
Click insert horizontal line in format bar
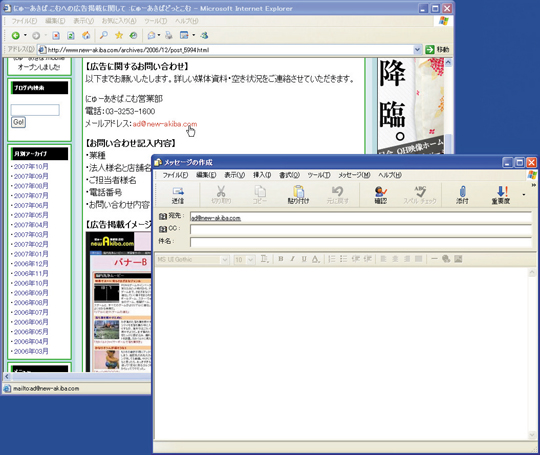(434, 259)
